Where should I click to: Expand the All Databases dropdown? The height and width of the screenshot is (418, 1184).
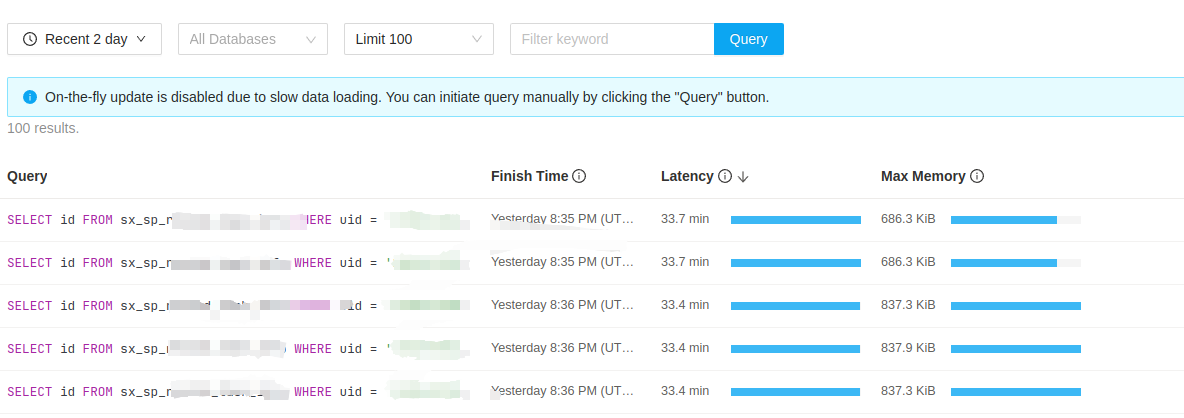coord(253,39)
